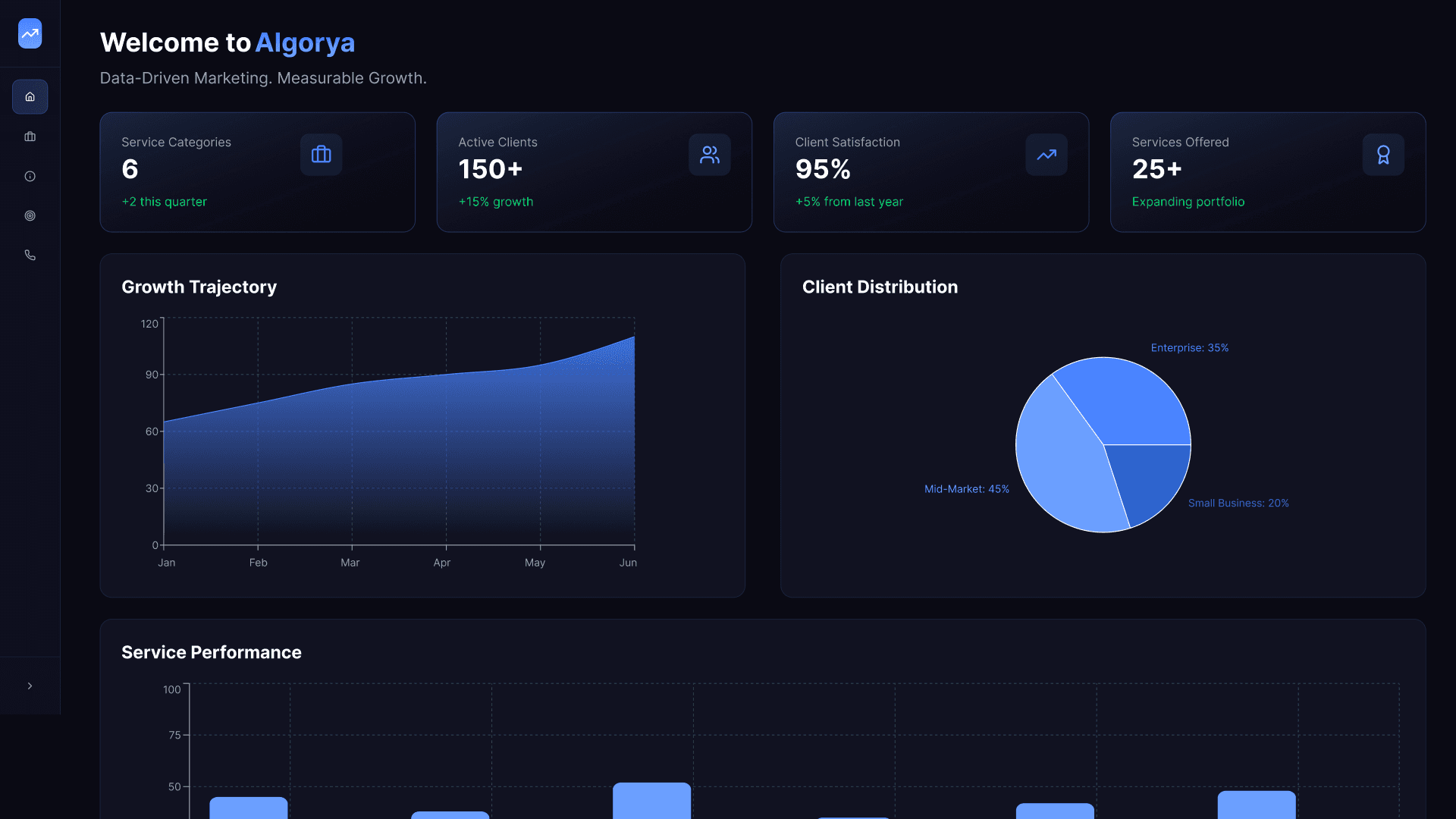This screenshot has height=819, width=1456.
Task: Click users icon in Active Clients card
Action: tap(709, 155)
